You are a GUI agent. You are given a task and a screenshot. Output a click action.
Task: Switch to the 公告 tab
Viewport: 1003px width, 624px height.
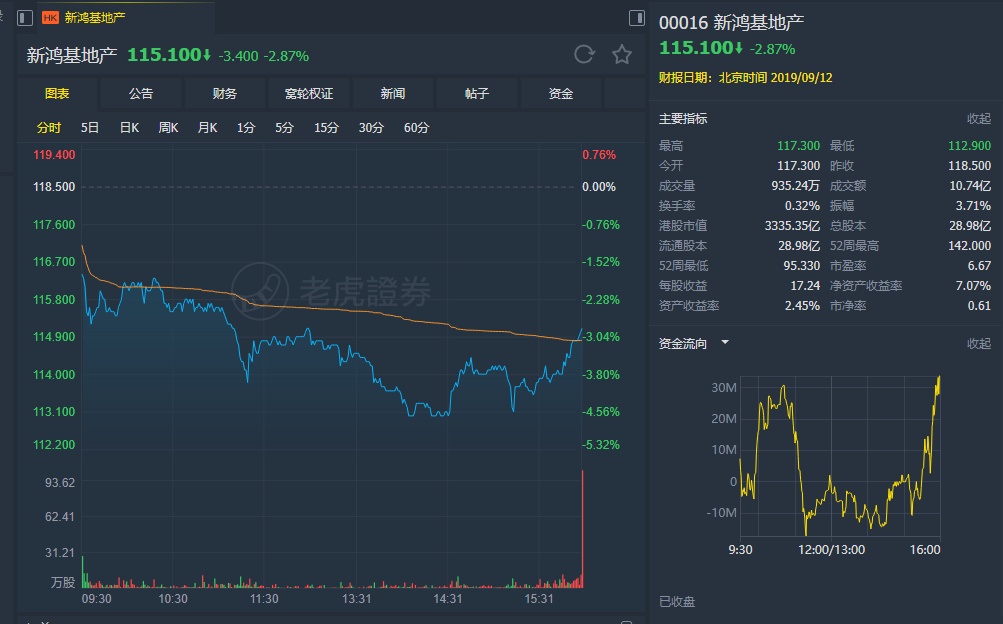(141, 94)
